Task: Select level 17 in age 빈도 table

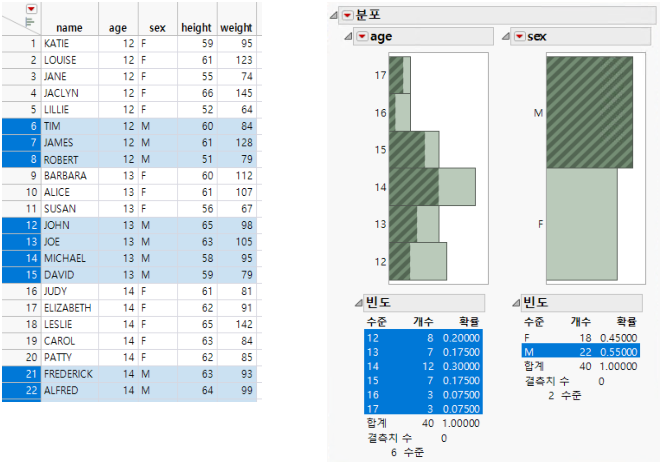Action: point(423,409)
